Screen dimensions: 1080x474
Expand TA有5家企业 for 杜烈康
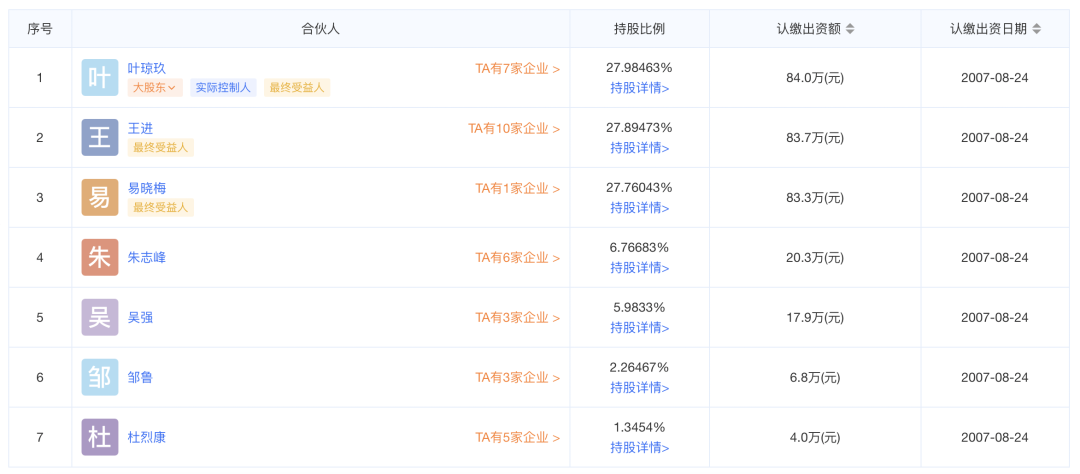pyautogui.click(x=518, y=437)
